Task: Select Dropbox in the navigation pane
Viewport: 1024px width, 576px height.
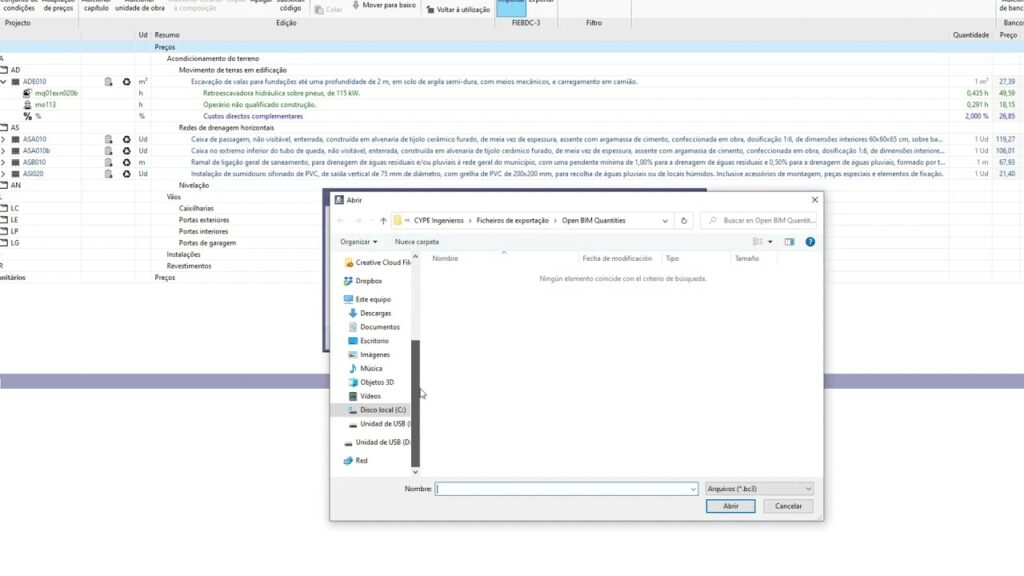Action: (368, 281)
